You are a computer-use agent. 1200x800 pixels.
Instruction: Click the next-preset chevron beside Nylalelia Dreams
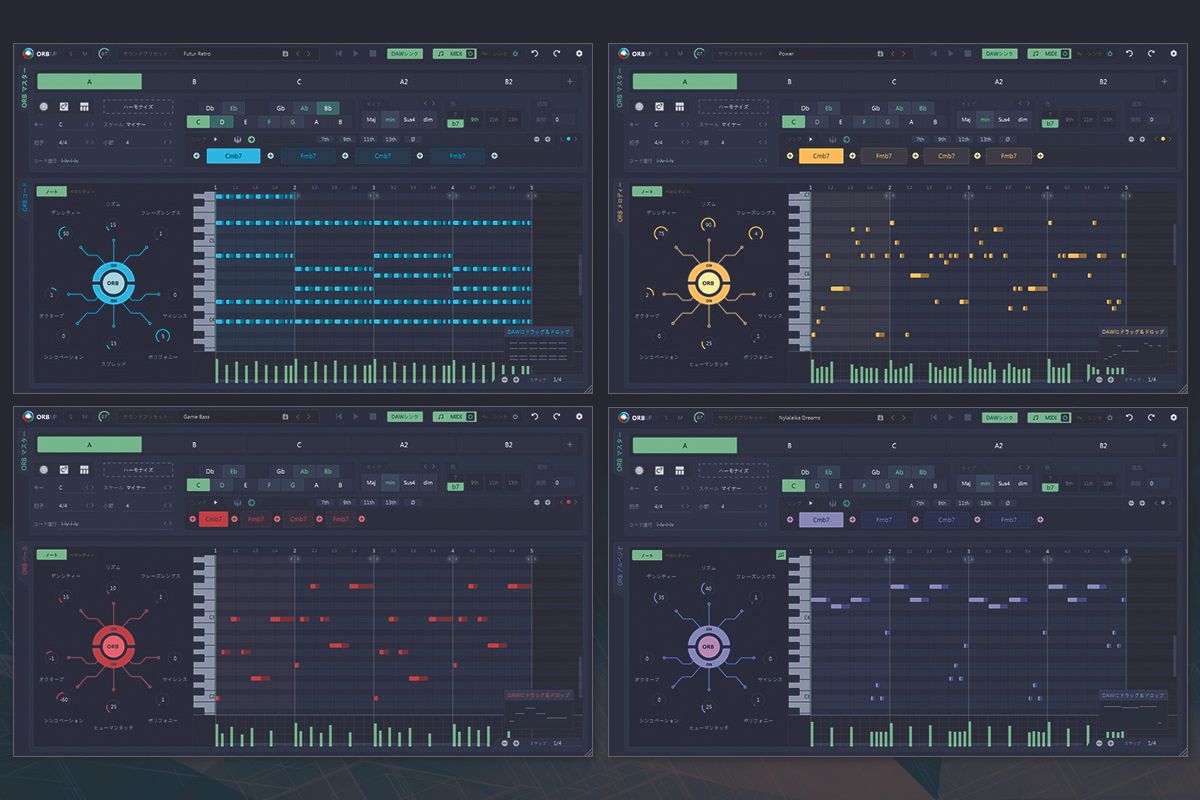[902, 417]
